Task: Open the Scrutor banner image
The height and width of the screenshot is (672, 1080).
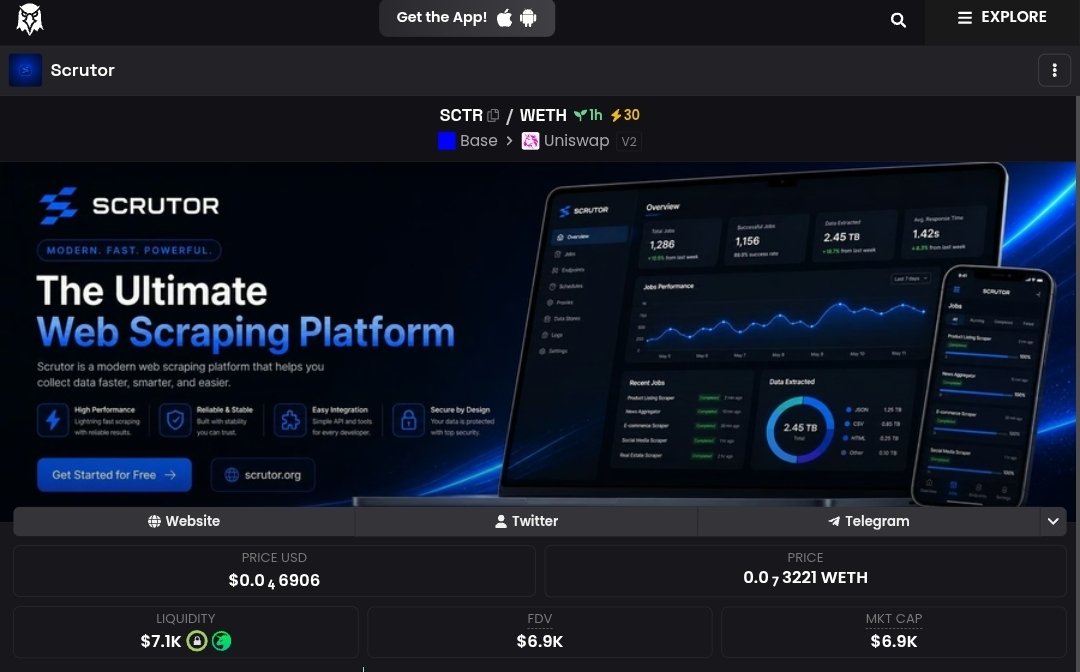Action: click(x=538, y=335)
